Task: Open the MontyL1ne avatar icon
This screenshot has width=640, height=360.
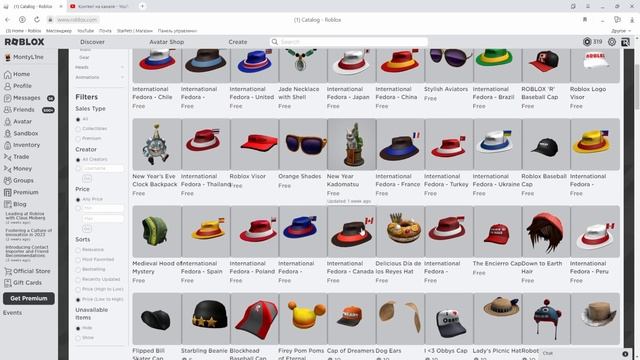Action: [x=7, y=57]
